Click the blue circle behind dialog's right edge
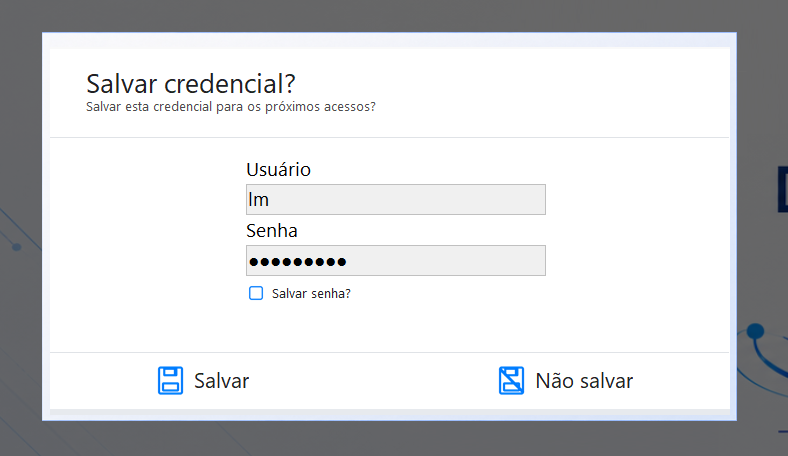 pos(755,331)
